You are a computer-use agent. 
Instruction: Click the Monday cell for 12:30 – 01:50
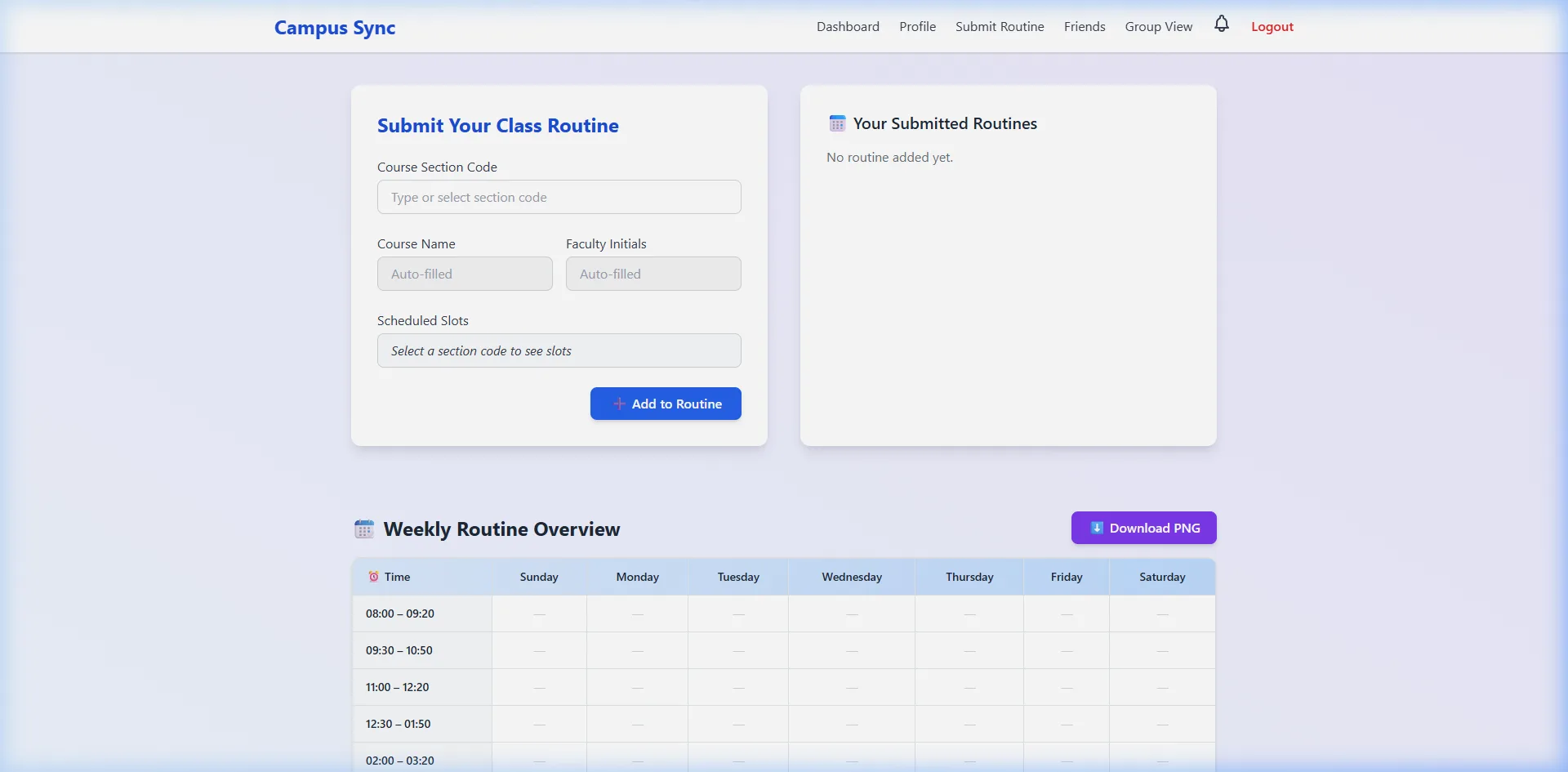pos(637,724)
